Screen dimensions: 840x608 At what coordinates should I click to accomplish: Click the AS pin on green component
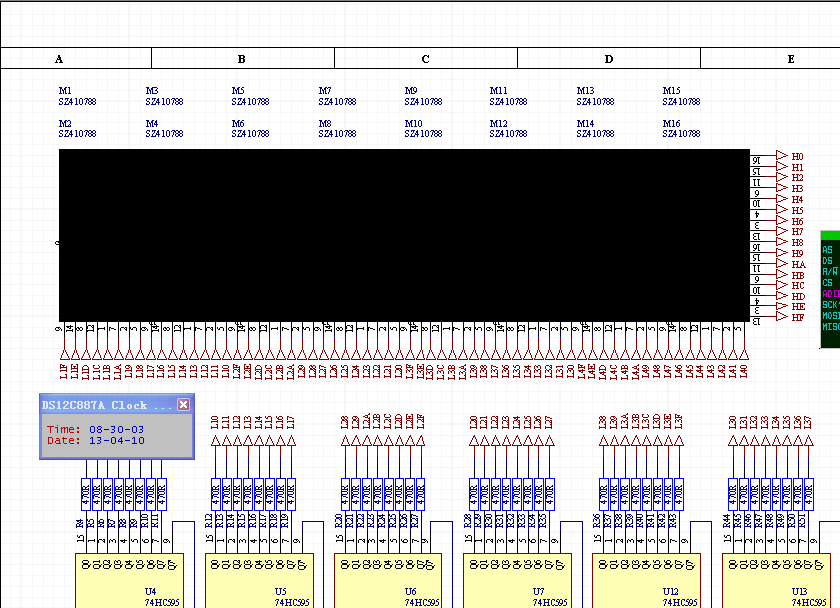coord(828,250)
